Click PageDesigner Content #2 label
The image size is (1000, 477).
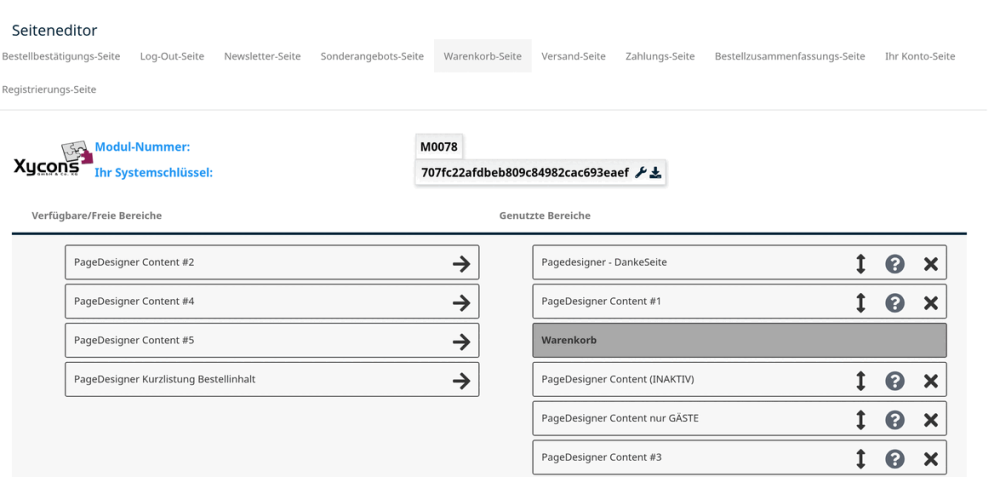134,262
